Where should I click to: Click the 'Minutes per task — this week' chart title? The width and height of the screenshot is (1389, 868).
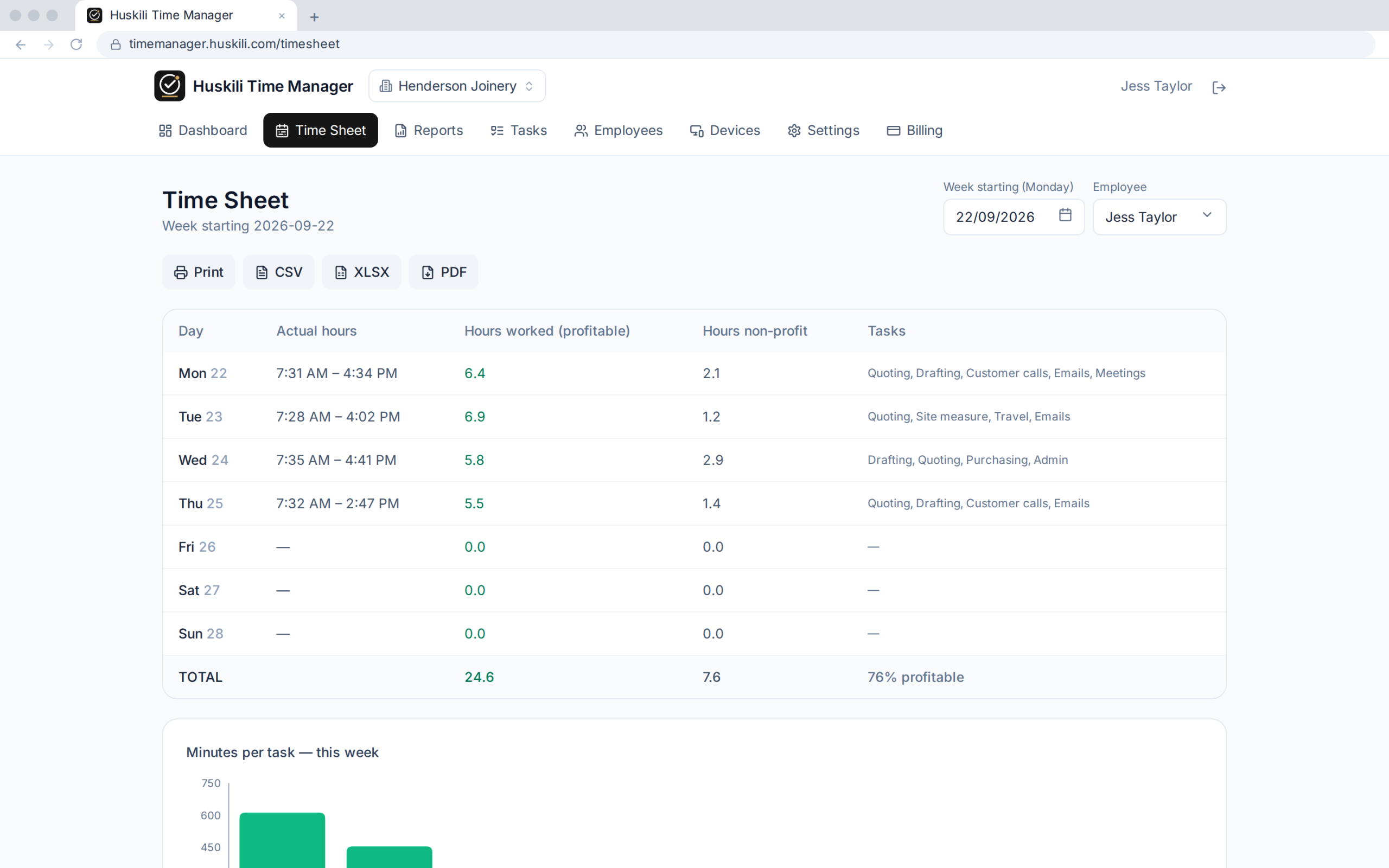282,752
